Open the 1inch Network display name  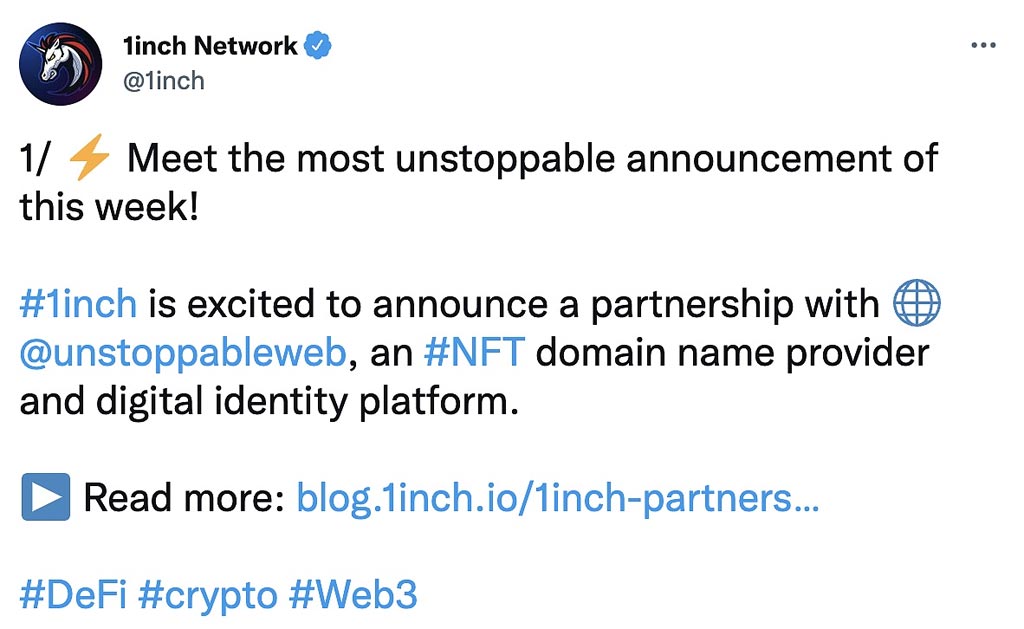click(210, 46)
